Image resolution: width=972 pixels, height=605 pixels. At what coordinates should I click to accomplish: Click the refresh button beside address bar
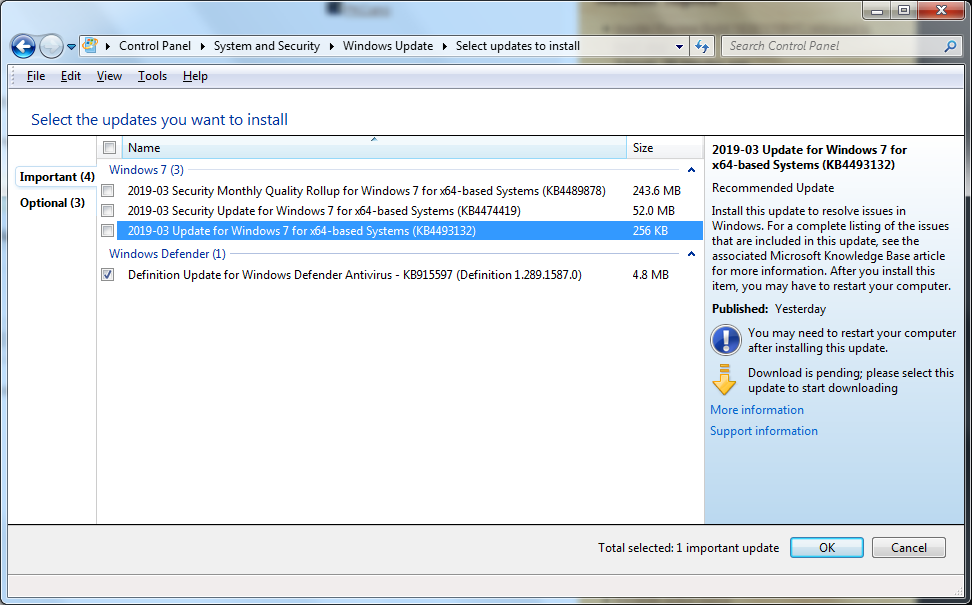point(702,46)
